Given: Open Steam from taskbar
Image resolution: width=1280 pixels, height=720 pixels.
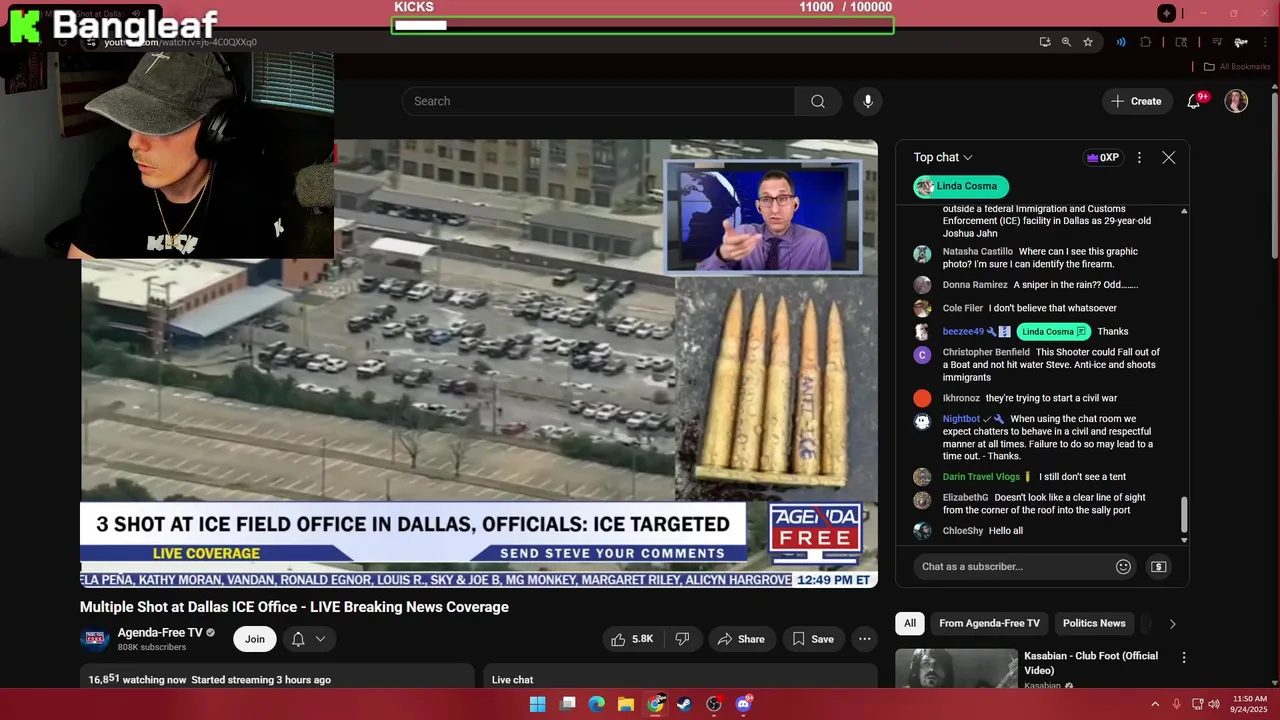Looking at the screenshot, I should 685,704.
